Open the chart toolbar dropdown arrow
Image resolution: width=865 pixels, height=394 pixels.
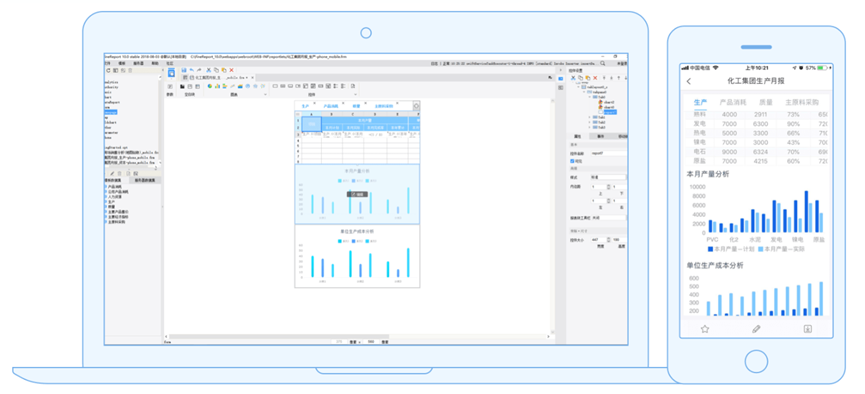(265, 94)
